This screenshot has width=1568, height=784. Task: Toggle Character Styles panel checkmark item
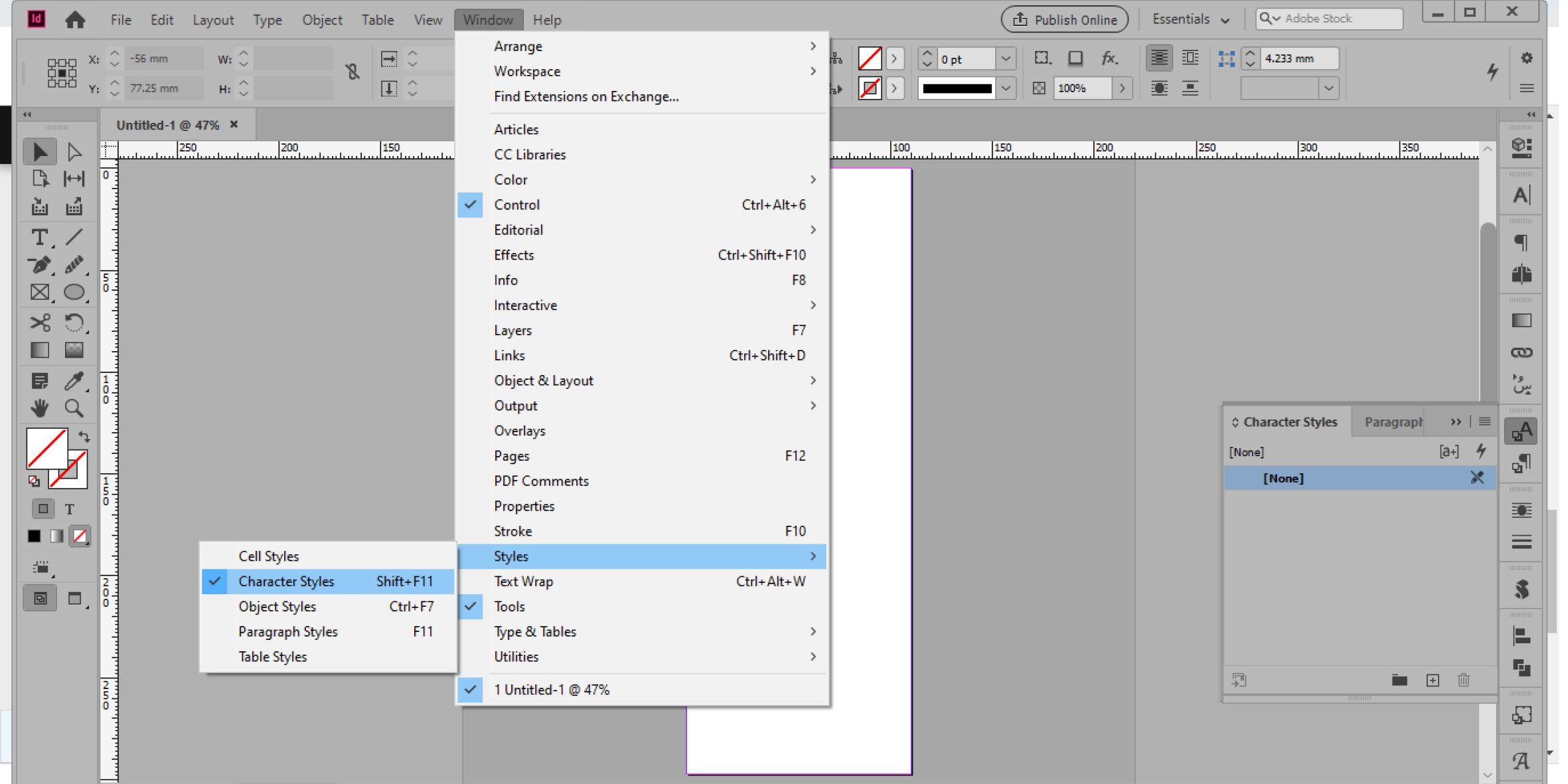[x=287, y=582]
